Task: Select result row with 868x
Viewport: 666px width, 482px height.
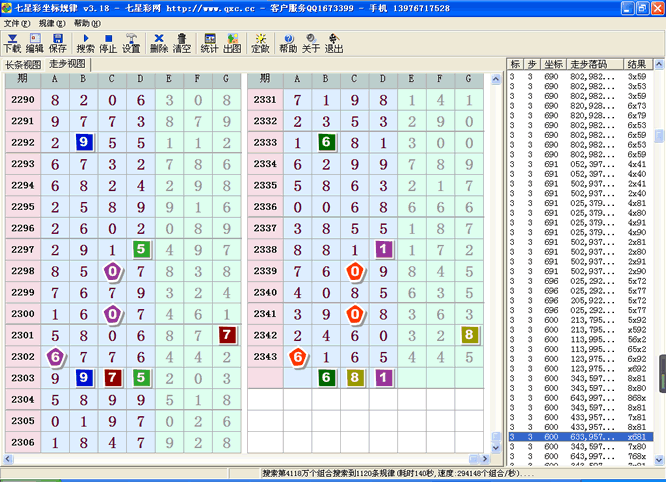Action: click(x=581, y=398)
